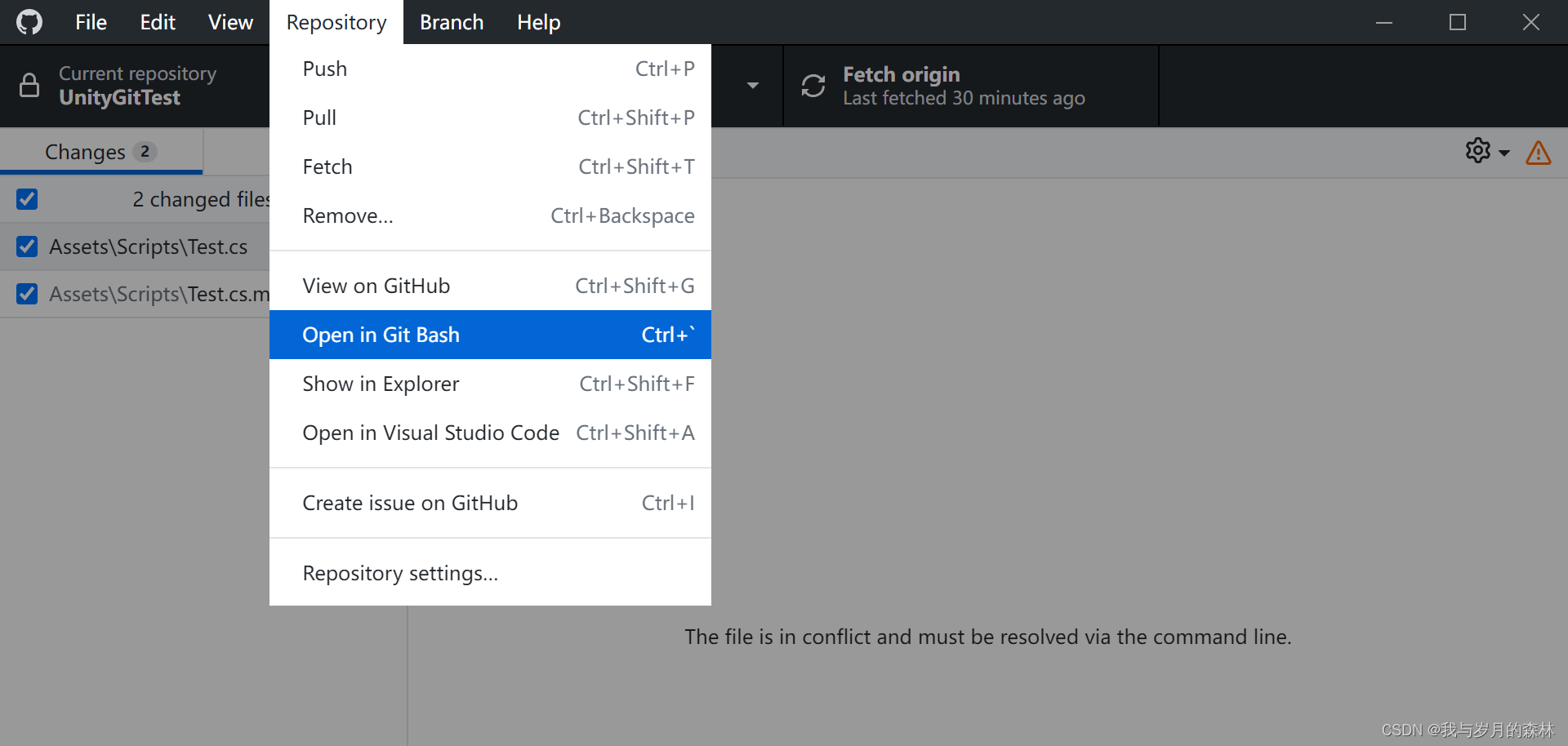Click the Fetch origin sync arrows icon
Screen dimensions: 1568x746
[x=813, y=86]
